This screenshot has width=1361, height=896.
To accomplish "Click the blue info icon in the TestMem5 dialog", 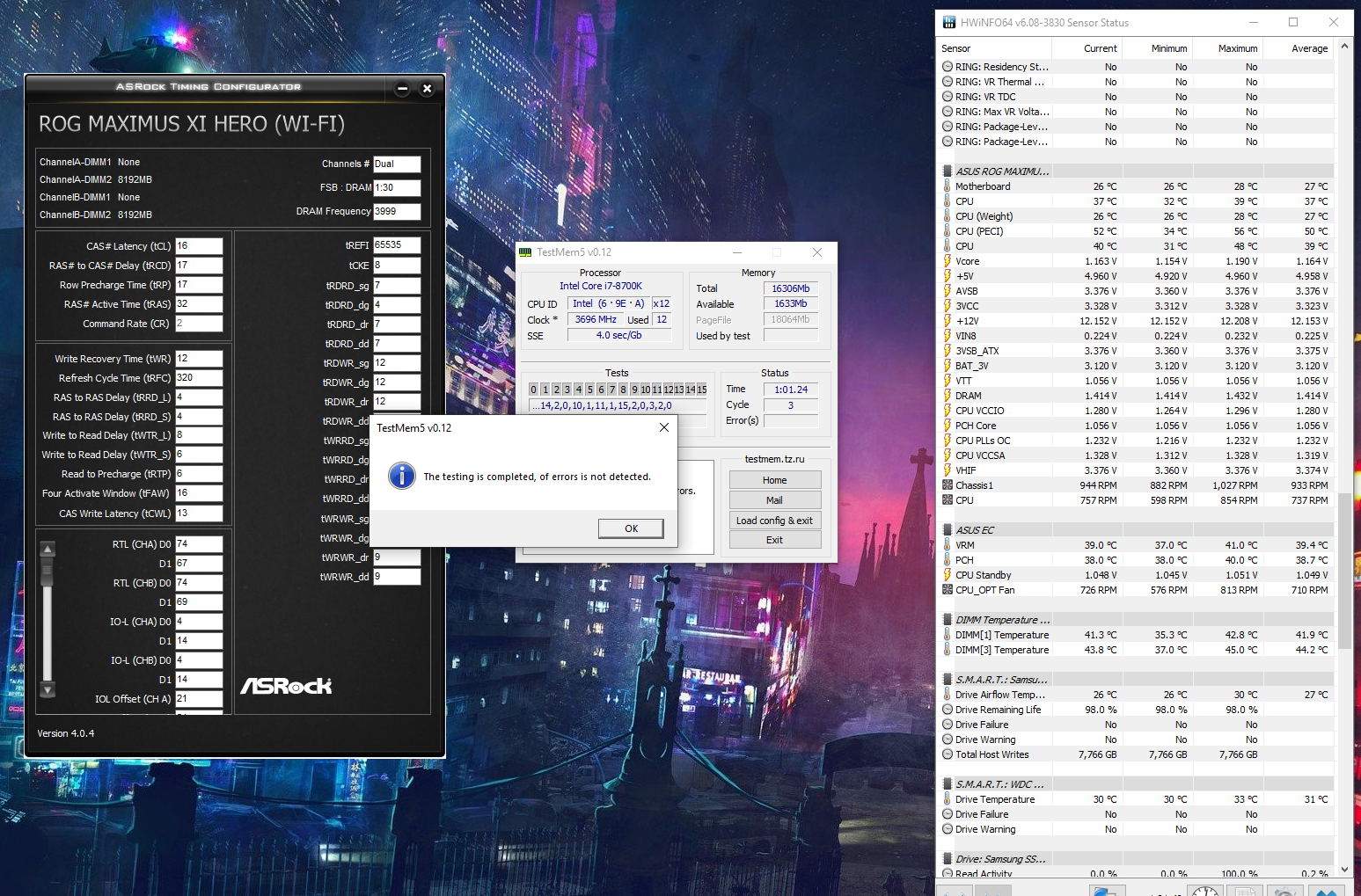I will click(x=402, y=476).
